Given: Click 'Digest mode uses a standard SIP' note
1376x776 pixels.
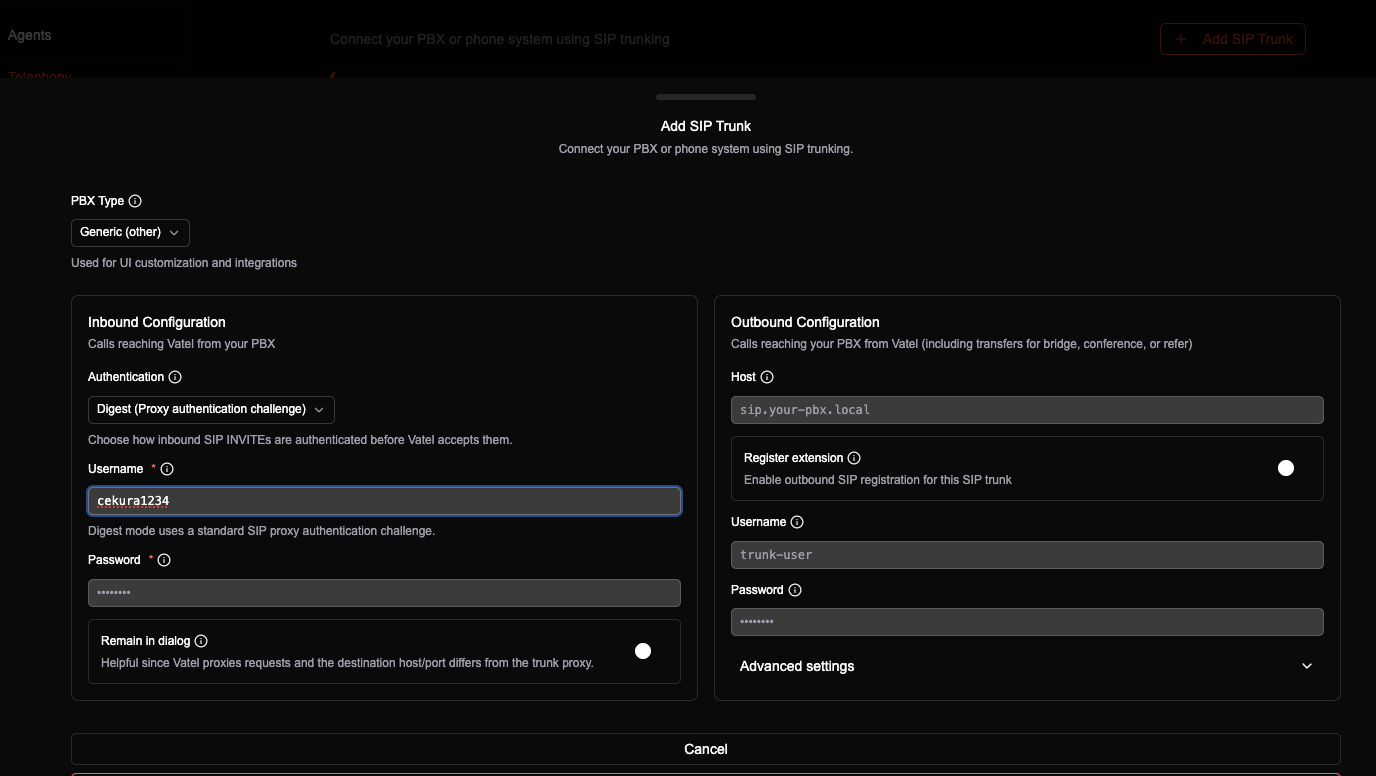Looking at the screenshot, I should coord(261,531).
